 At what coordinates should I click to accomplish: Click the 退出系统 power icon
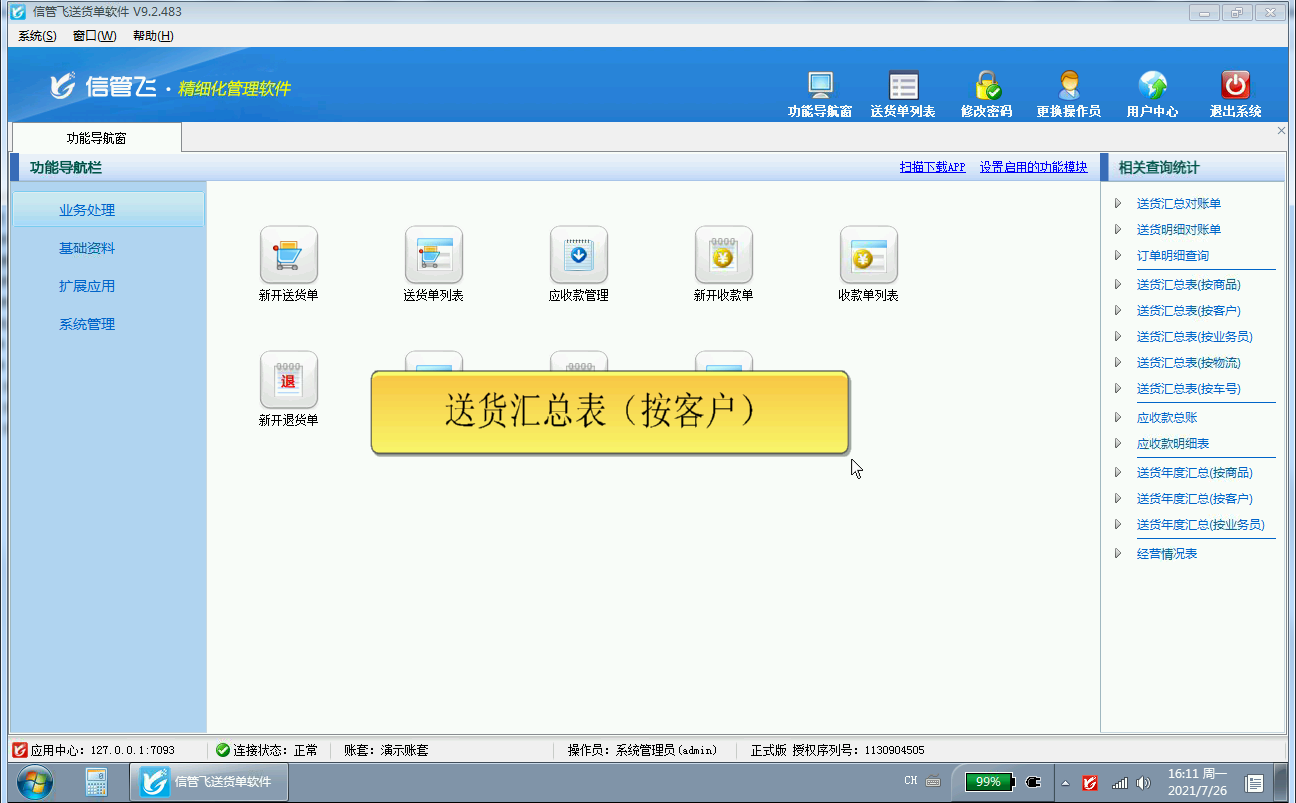pos(1235,87)
